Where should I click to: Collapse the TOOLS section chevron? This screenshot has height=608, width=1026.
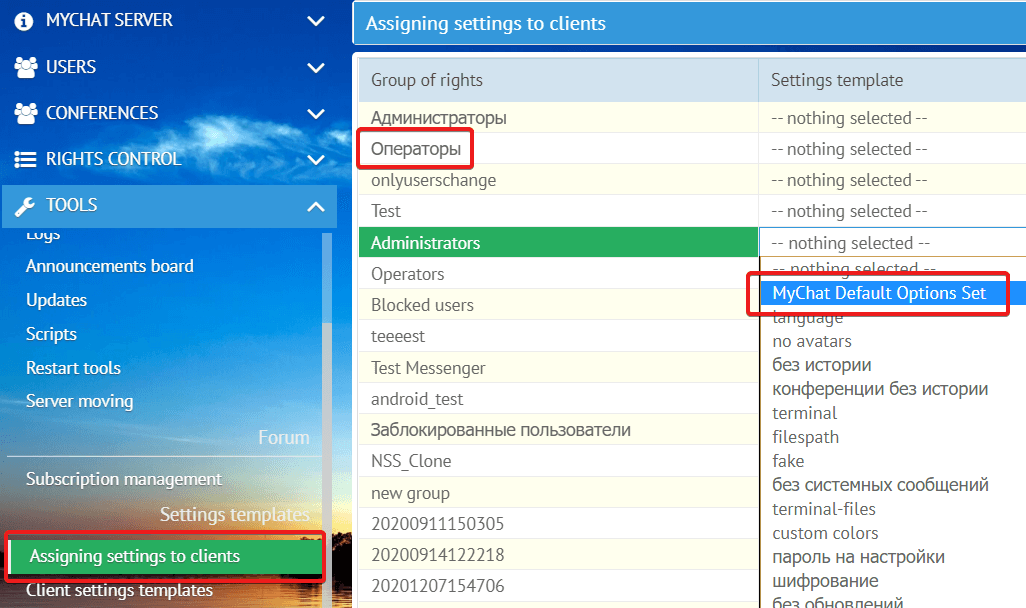pyautogui.click(x=316, y=206)
